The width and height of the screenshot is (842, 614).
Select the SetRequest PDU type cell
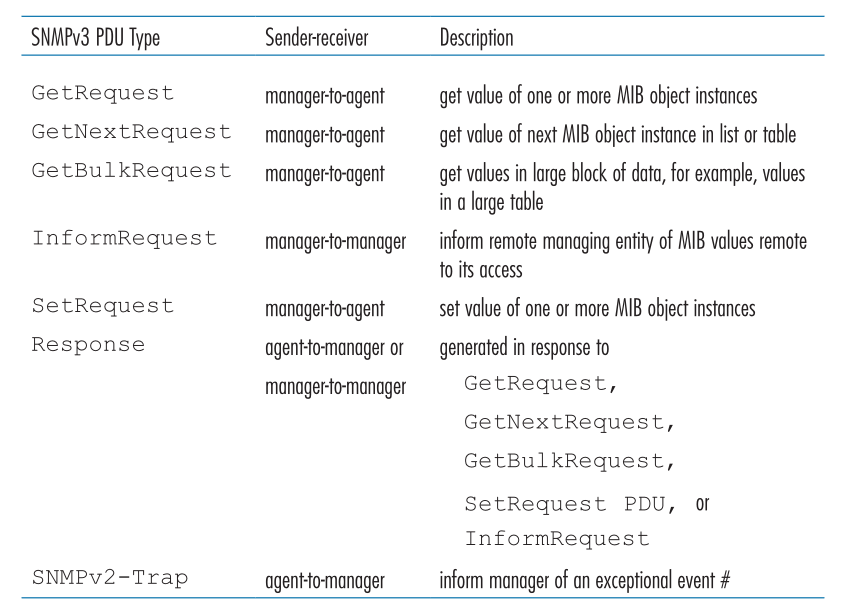(x=103, y=306)
